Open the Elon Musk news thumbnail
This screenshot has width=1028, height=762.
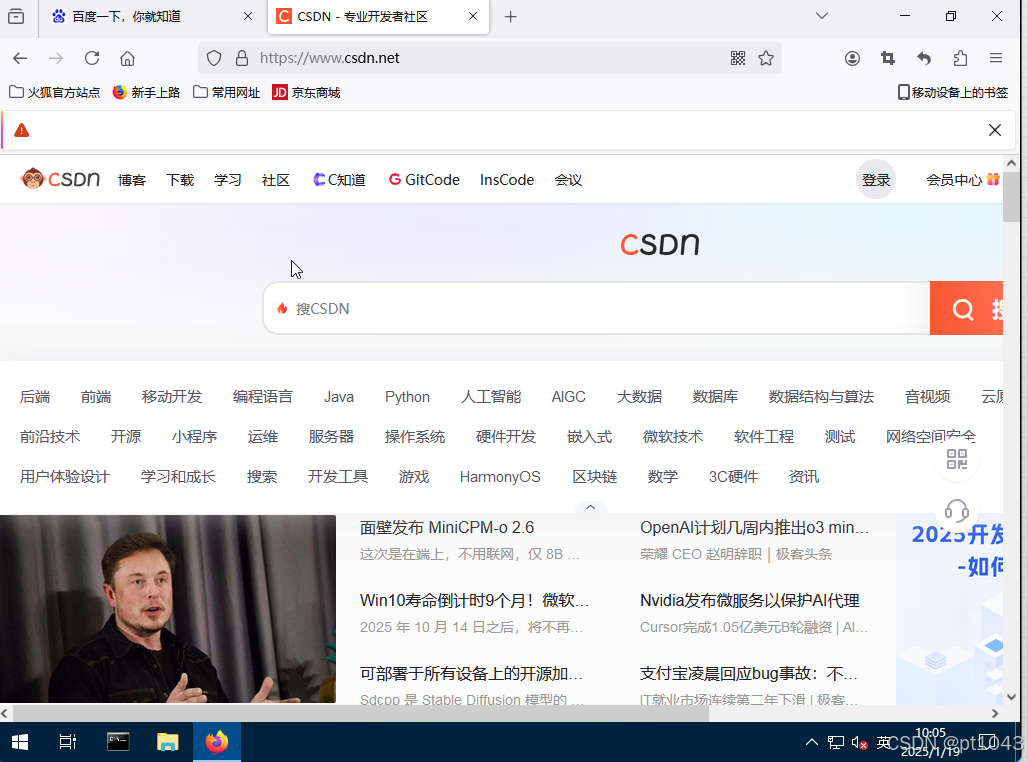[x=168, y=609]
